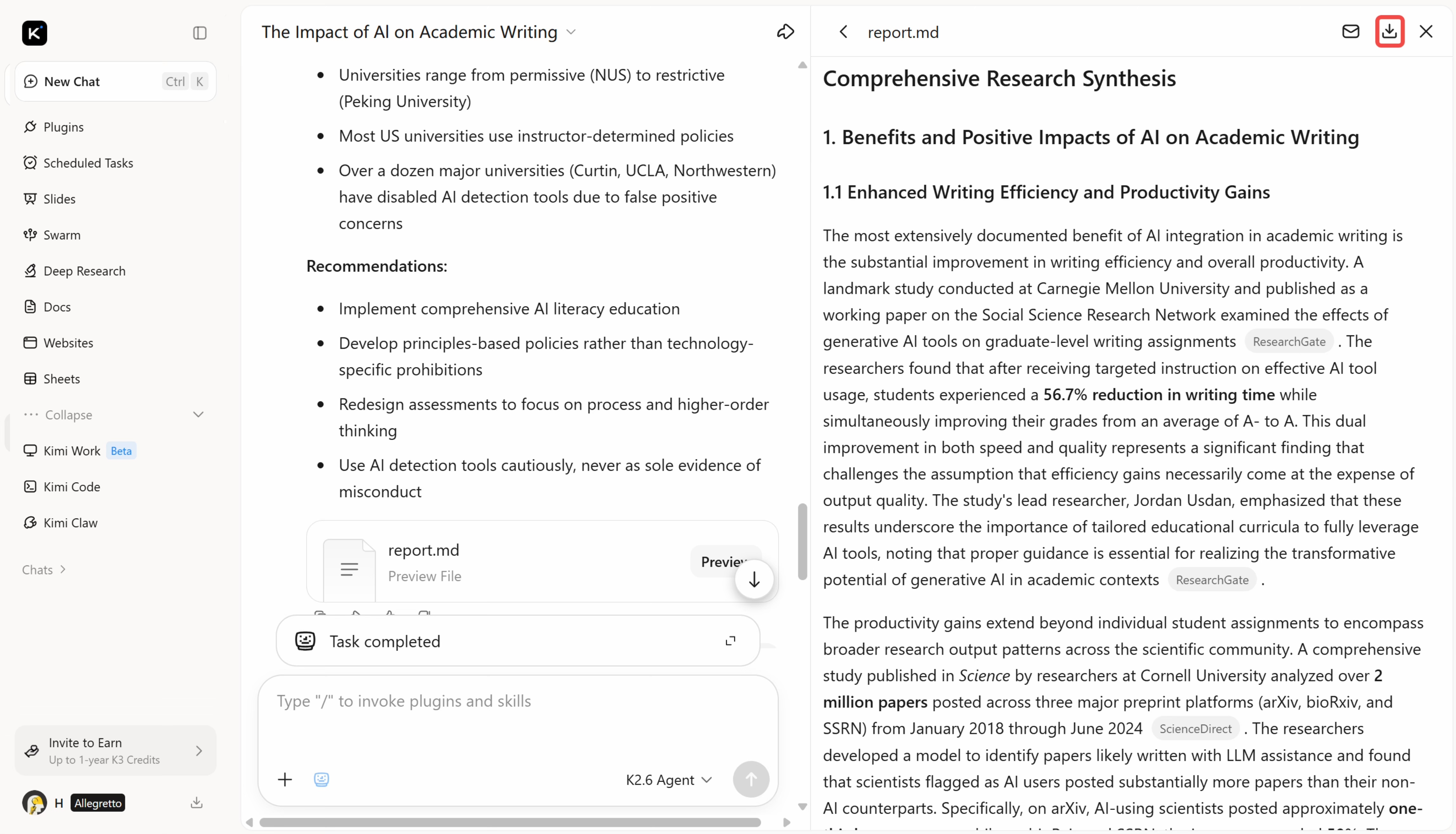This screenshot has width=1456, height=834.
Task: Toggle the sidebar panel visibility
Action: (199, 33)
